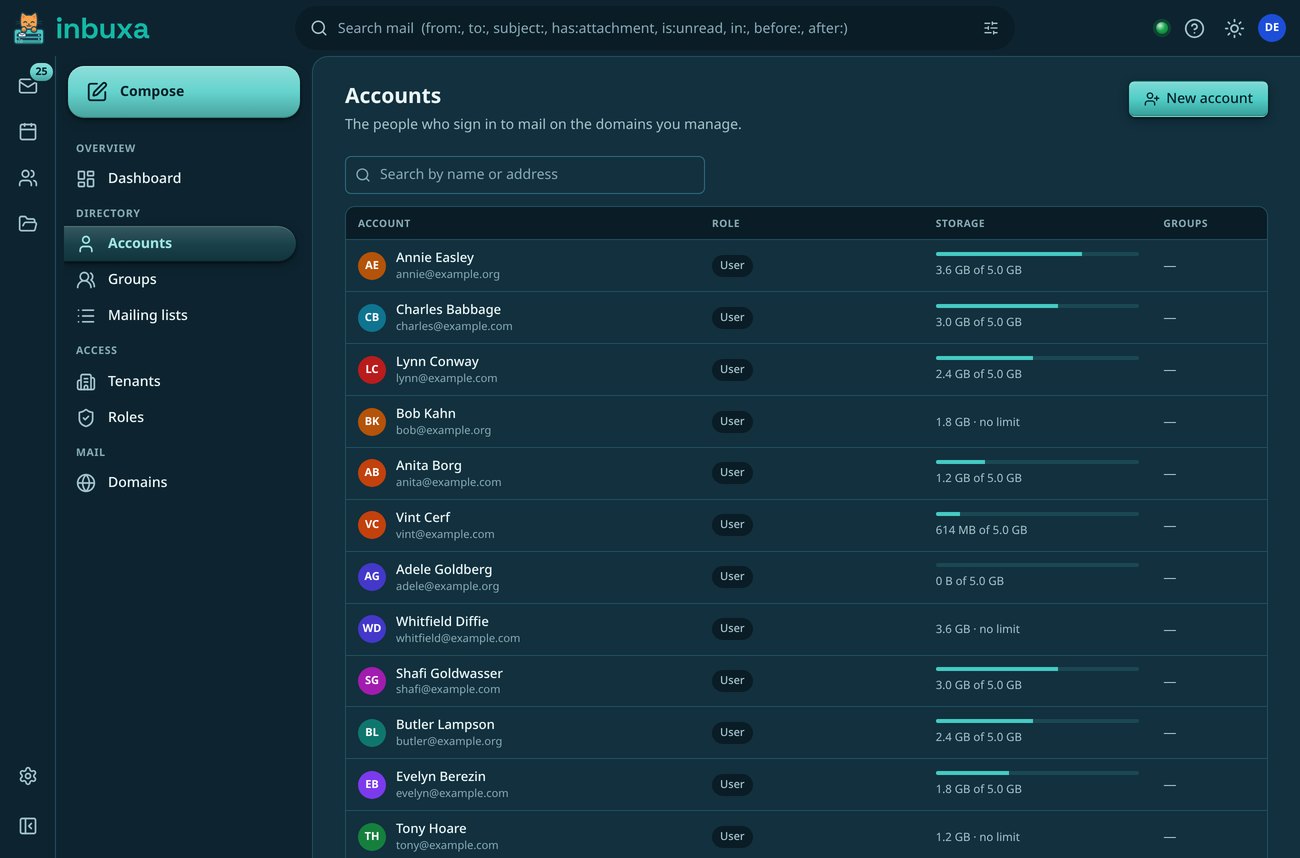The height and width of the screenshot is (858, 1300).
Task: Click Lynn Conway's LC avatar
Action: pyautogui.click(x=372, y=369)
